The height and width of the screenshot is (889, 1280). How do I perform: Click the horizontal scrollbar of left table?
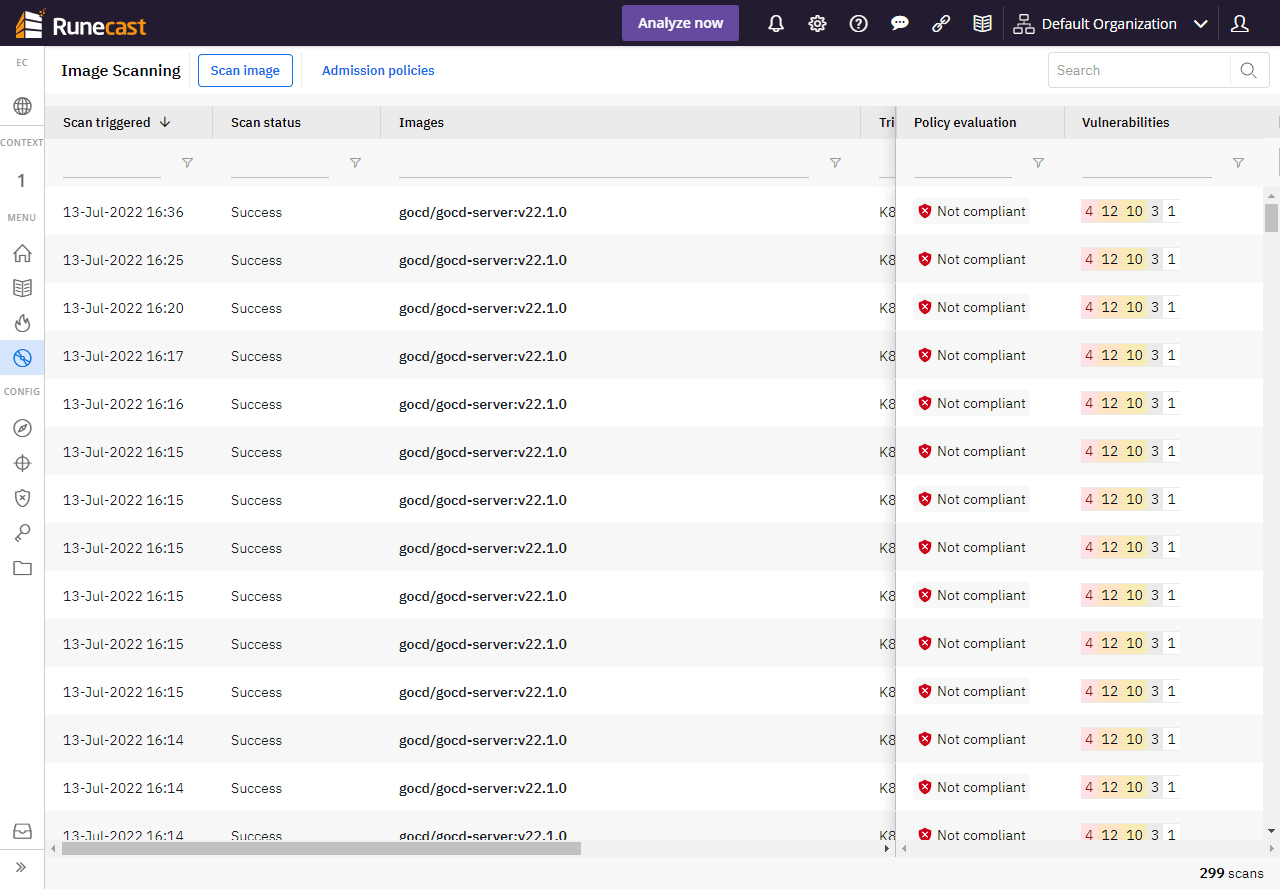(x=321, y=848)
